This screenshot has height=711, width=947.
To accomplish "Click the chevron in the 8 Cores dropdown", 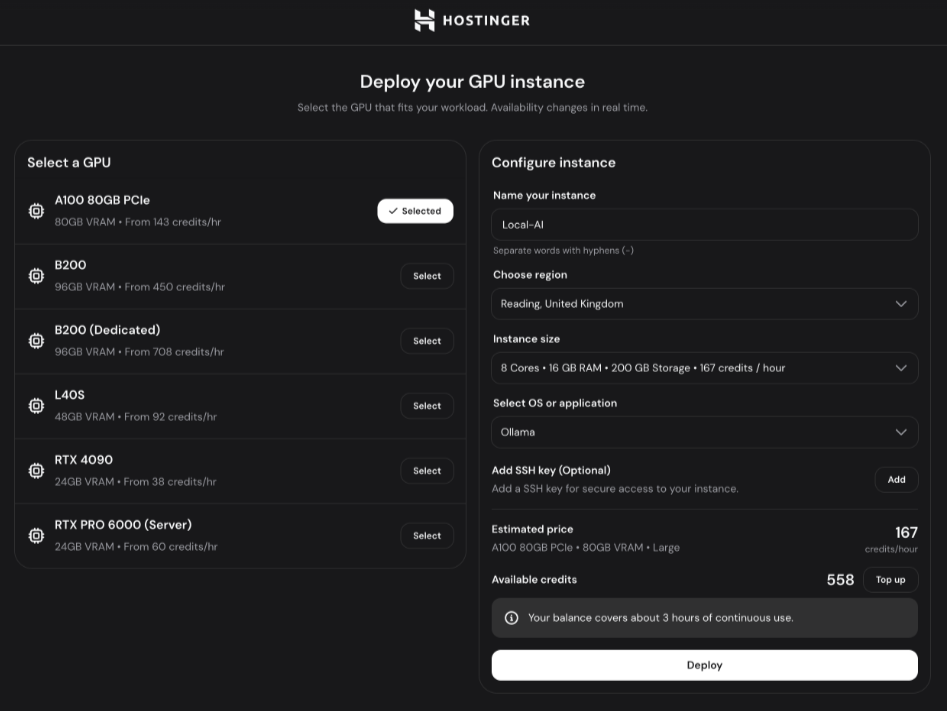I will tap(901, 368).
